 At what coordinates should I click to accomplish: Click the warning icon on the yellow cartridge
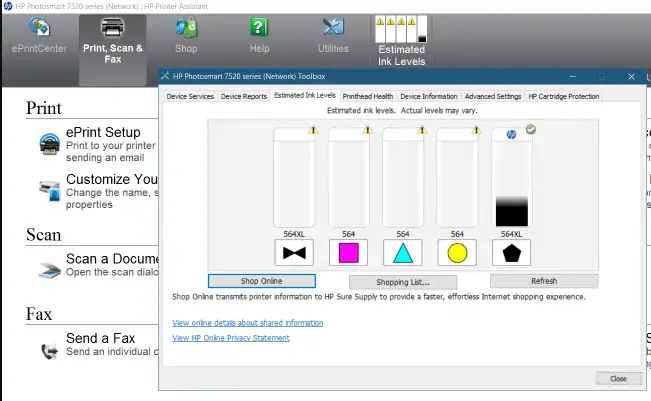coord(476,130)
